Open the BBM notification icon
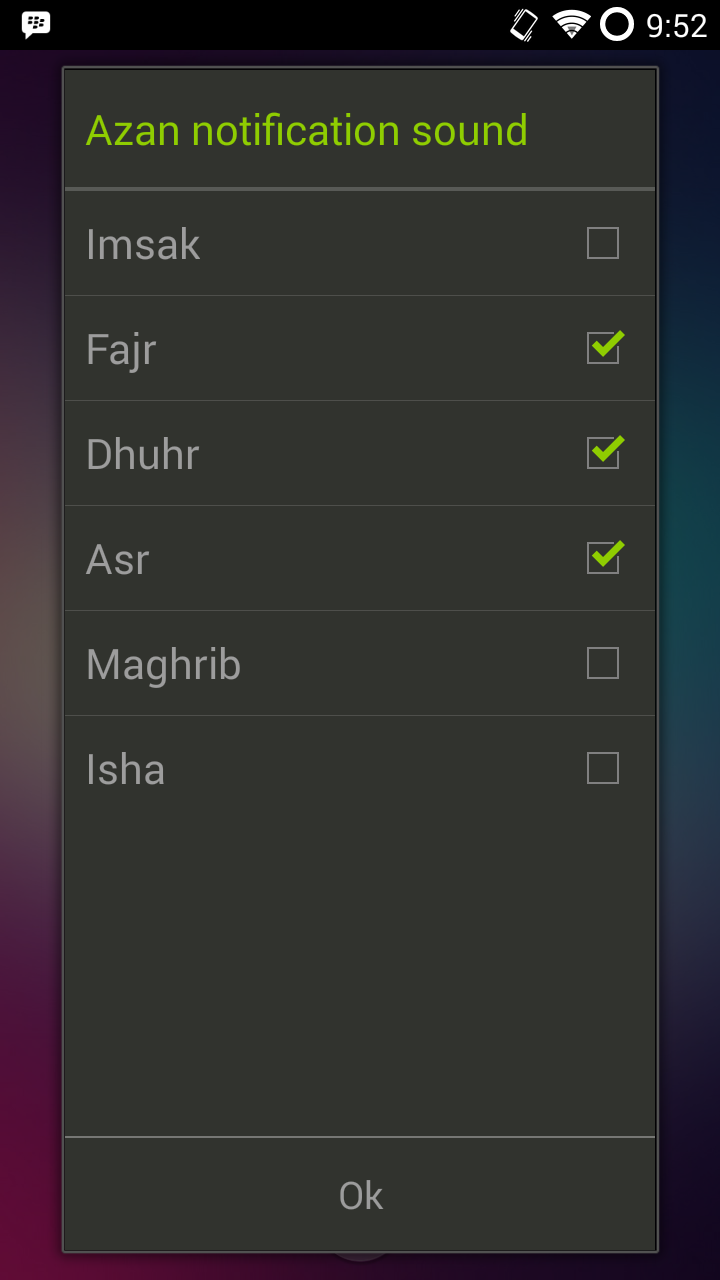 tap(36, 25)
